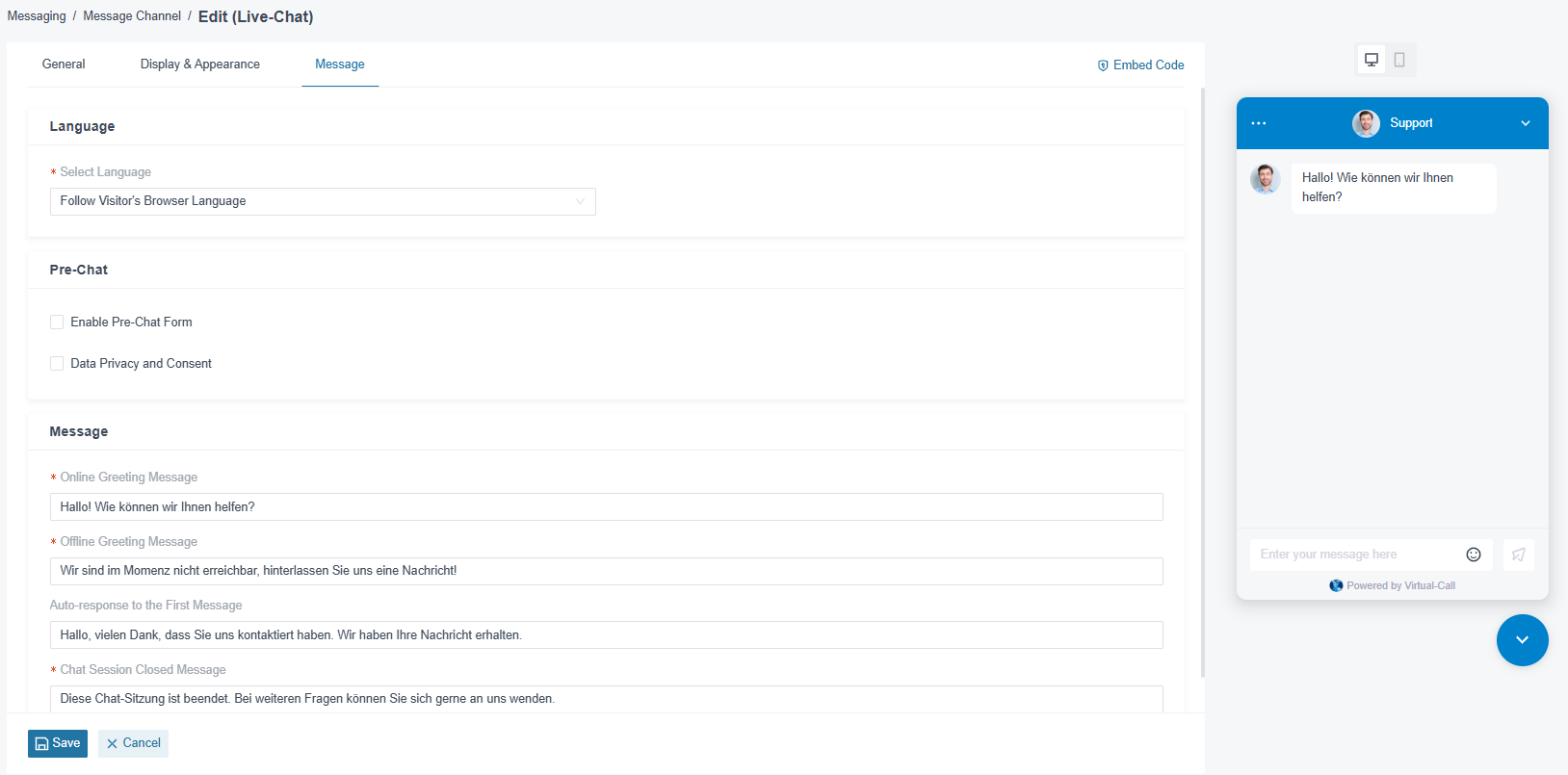
Task: Enable Pre-Chat Form checkbox
Action: (x=57, y=323)
